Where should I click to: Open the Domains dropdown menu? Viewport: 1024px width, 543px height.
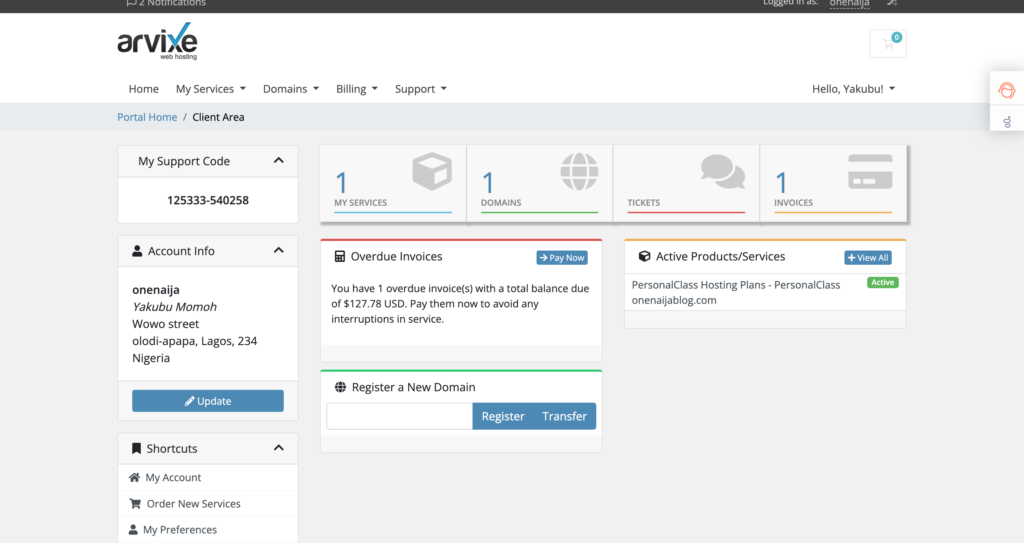pos(291,89)
